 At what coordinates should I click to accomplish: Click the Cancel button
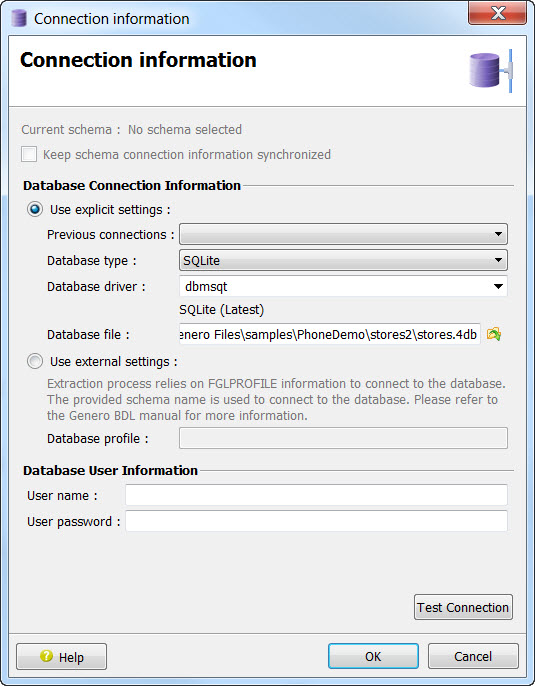[473, 656]
